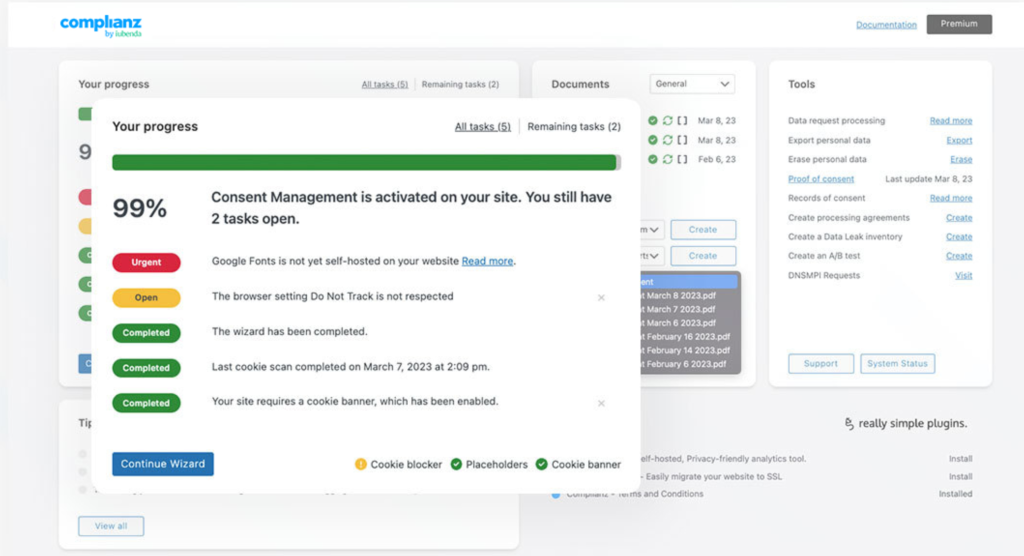1024x556 pixels.
Task: Open the General documents dropdown
Action: (692, 84)
